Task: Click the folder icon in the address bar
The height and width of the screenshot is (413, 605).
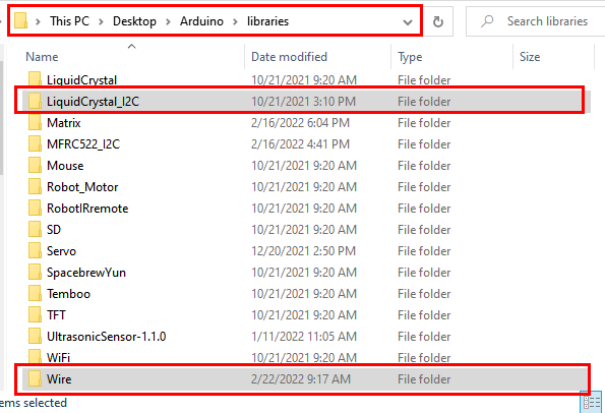Action: pyautogui.click(x=20, y=21)
